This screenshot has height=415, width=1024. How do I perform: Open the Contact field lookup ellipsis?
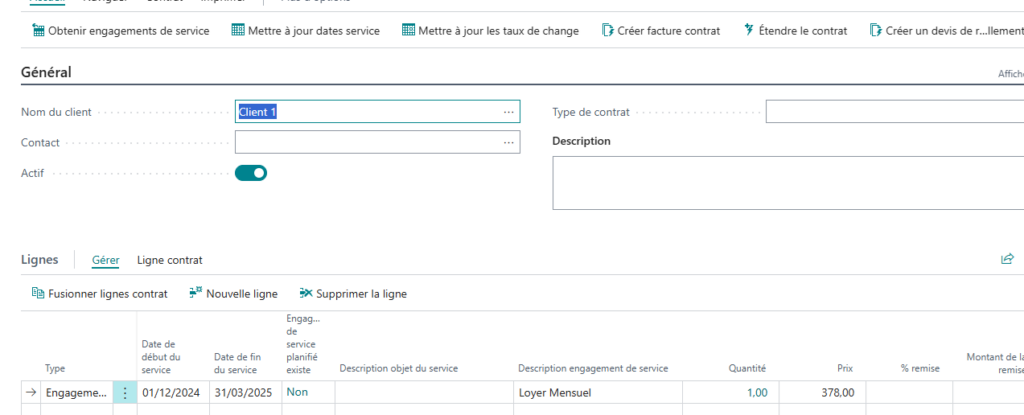[508, 143]
